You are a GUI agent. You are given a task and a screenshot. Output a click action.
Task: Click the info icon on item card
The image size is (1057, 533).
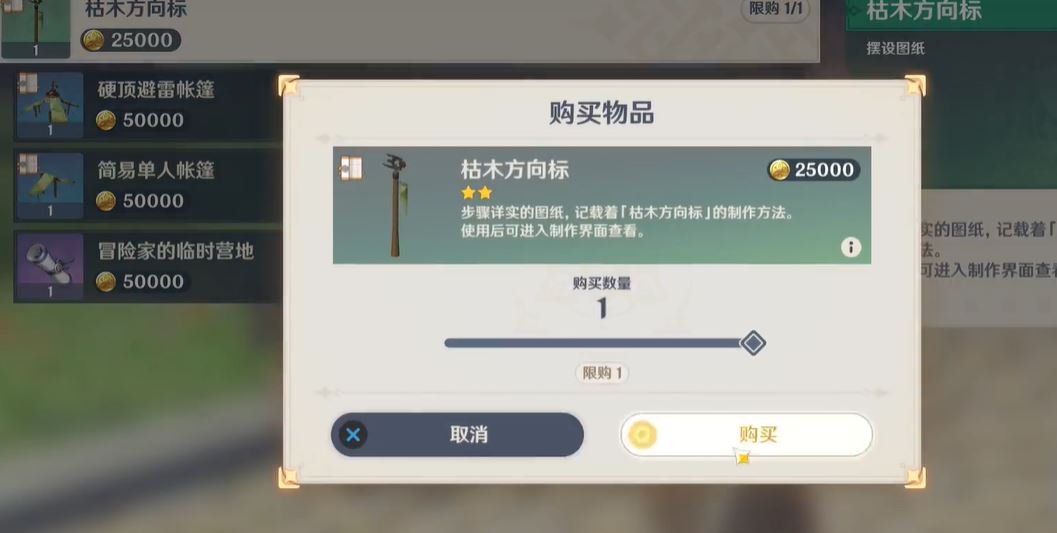851,247
